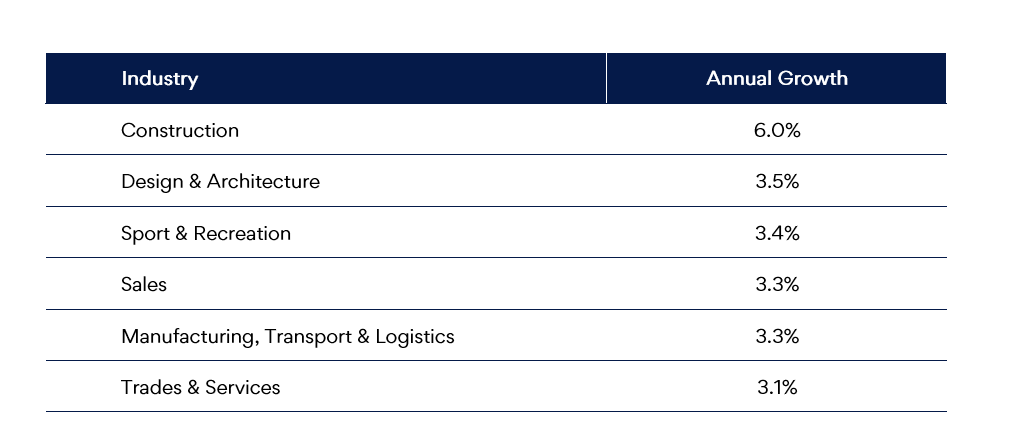Image resolution: width=1026 pixels, height=439 pixels.
Task: Select the Sales industry cell
Action: [x=144, y=285]
